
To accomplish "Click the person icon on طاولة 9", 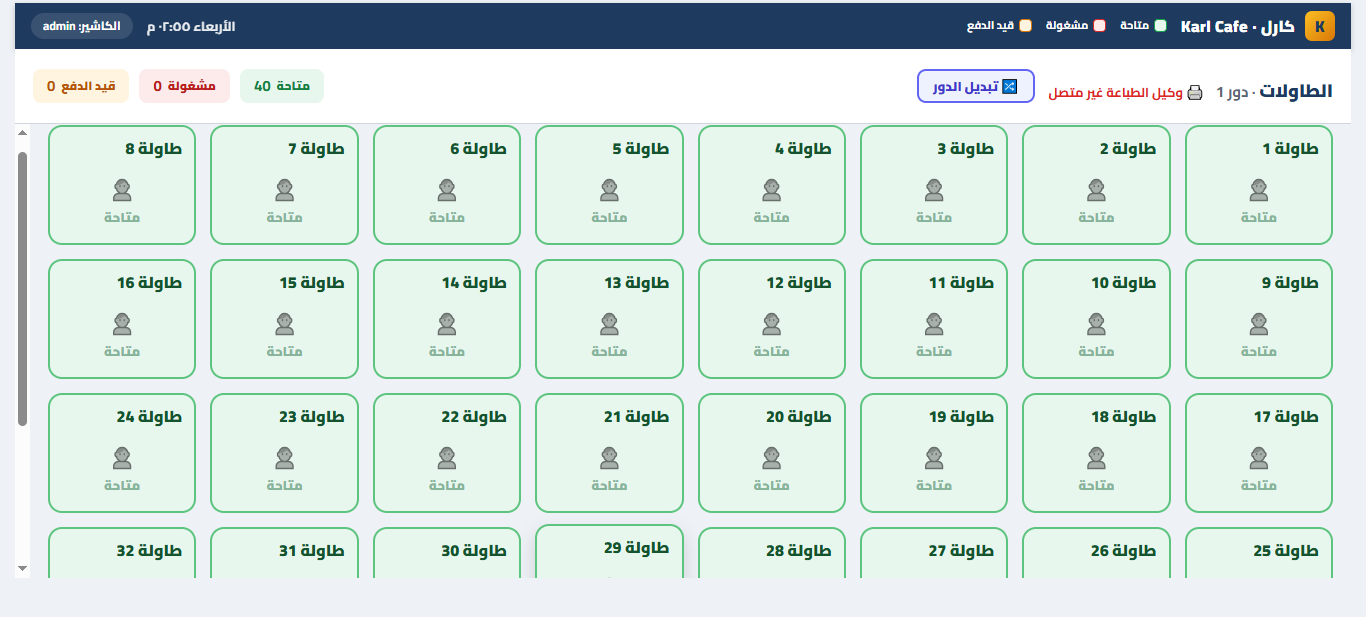I will click(1259, 324).
